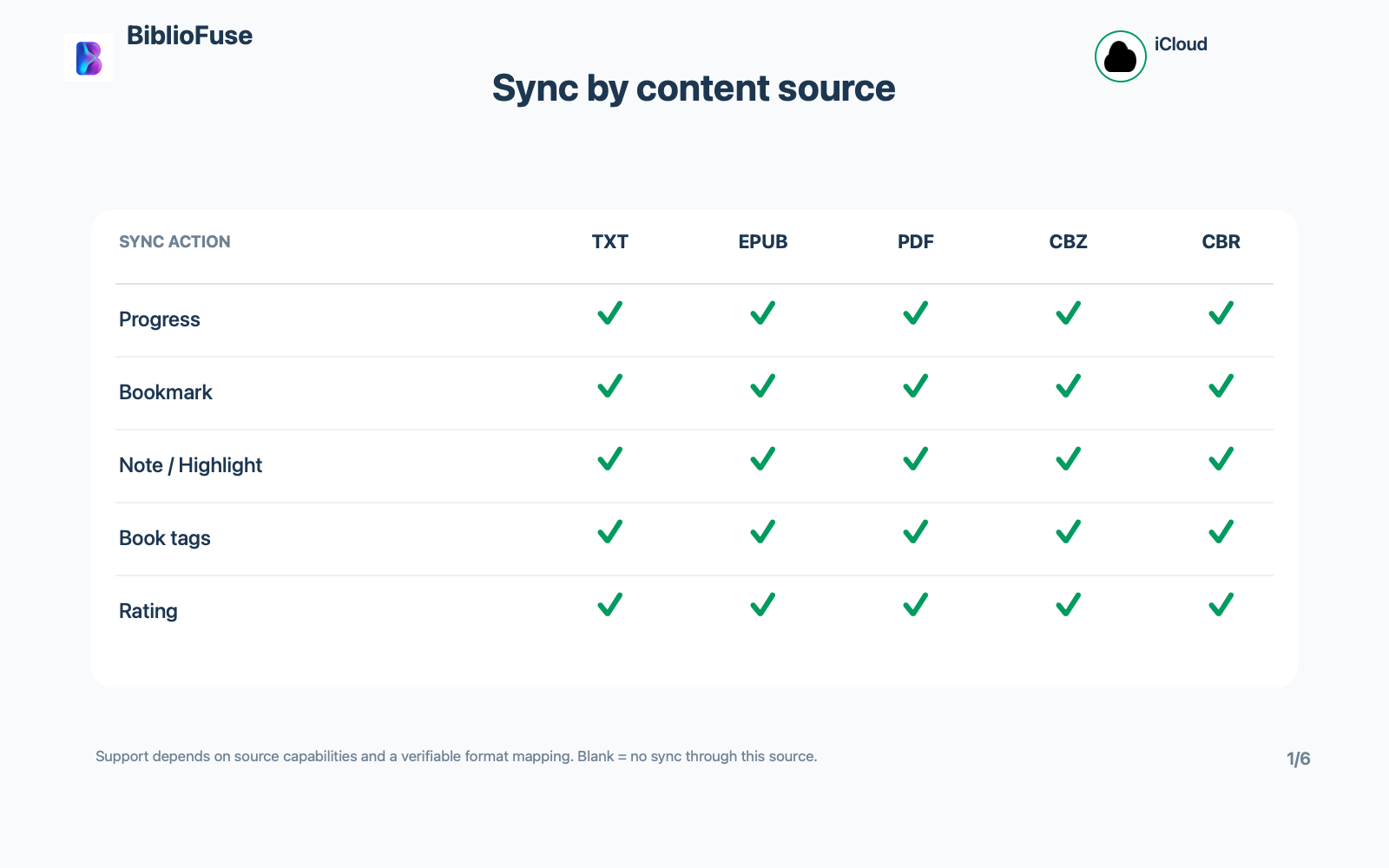Click the CBZ column header
This screenshot has height=868, width=1389.
(x=1069, y=242)
